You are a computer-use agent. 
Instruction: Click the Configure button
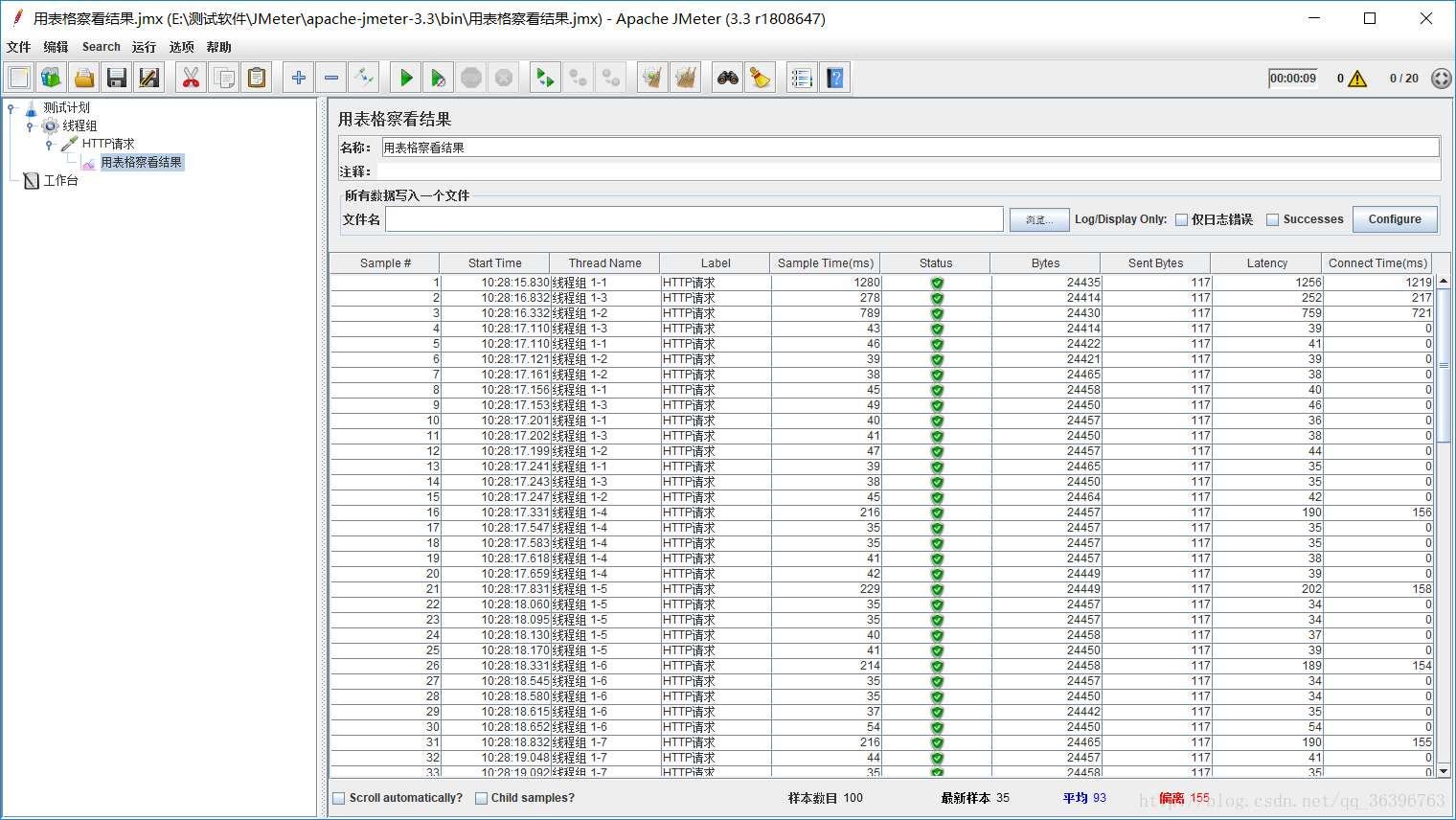(x=1395, y=219)
